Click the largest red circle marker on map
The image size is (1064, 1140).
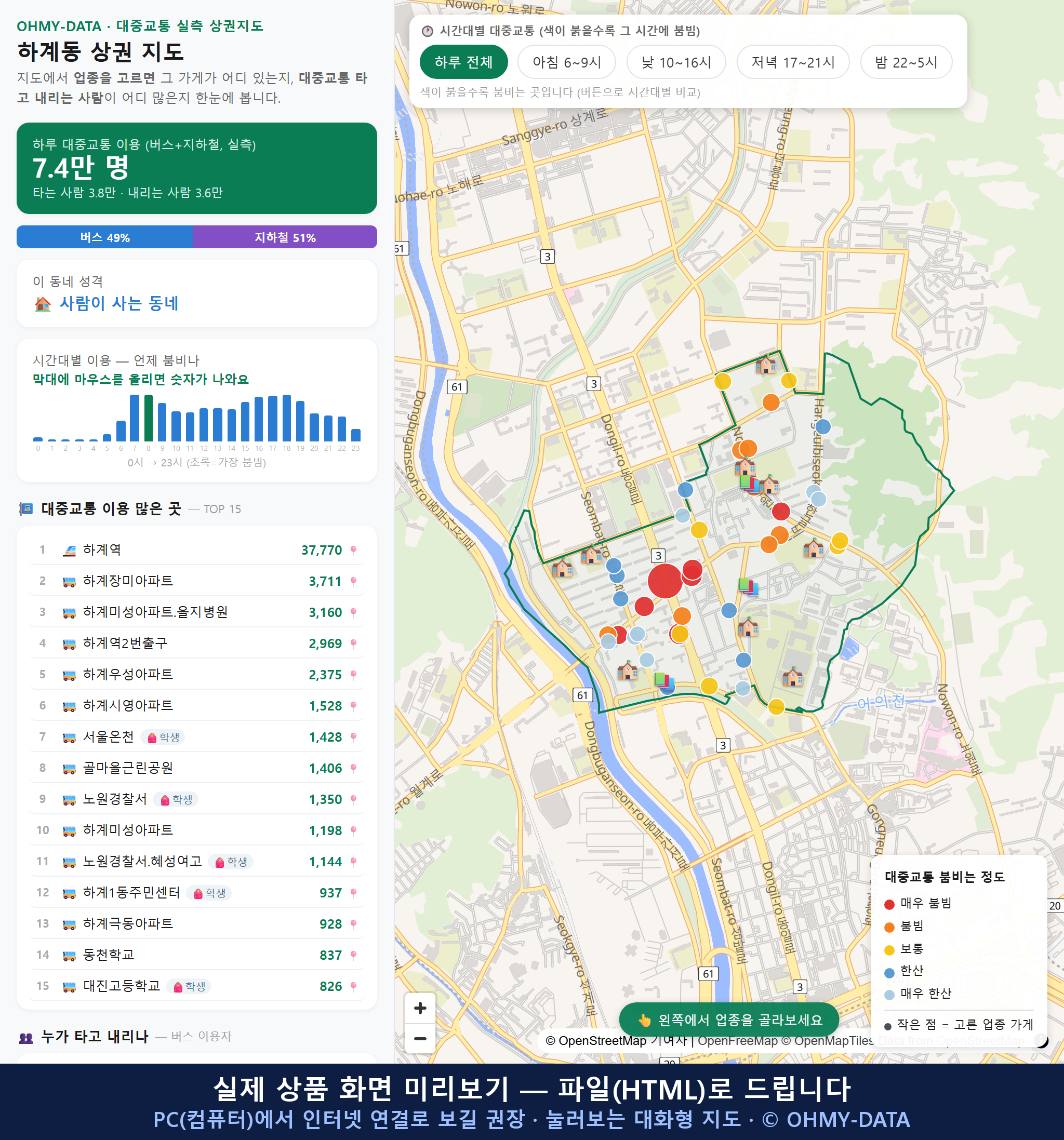(x=665, y=580)
